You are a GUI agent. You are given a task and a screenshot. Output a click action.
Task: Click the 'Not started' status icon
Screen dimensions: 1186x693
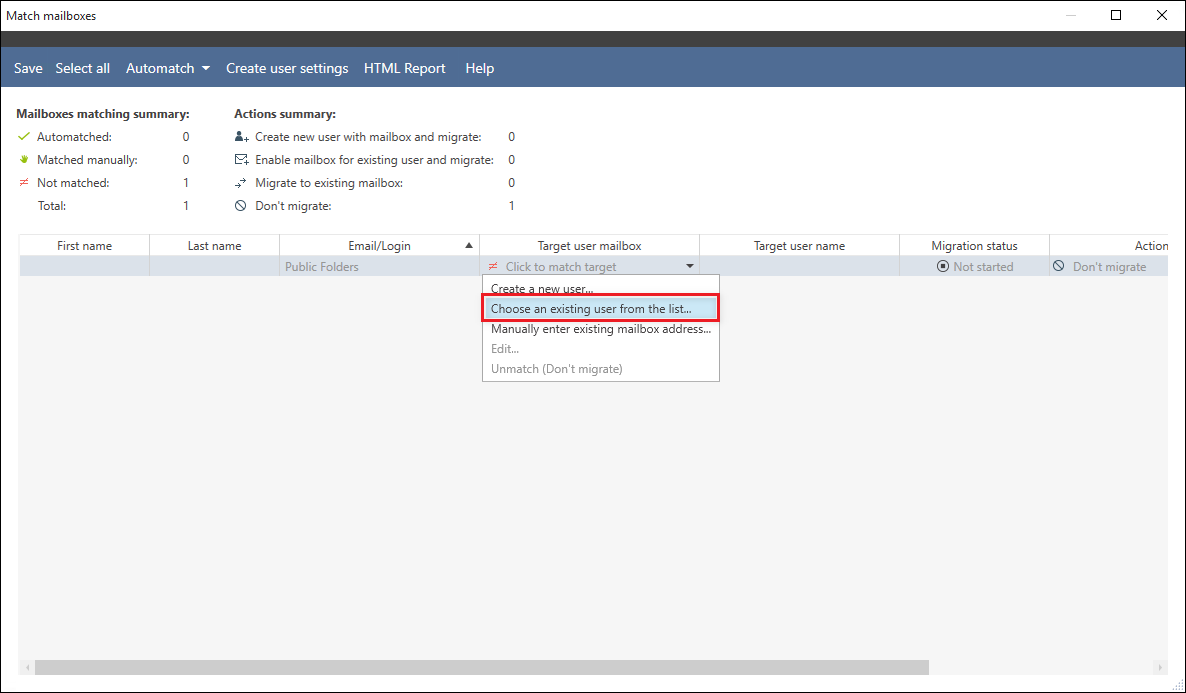click(x=942, y=266)
